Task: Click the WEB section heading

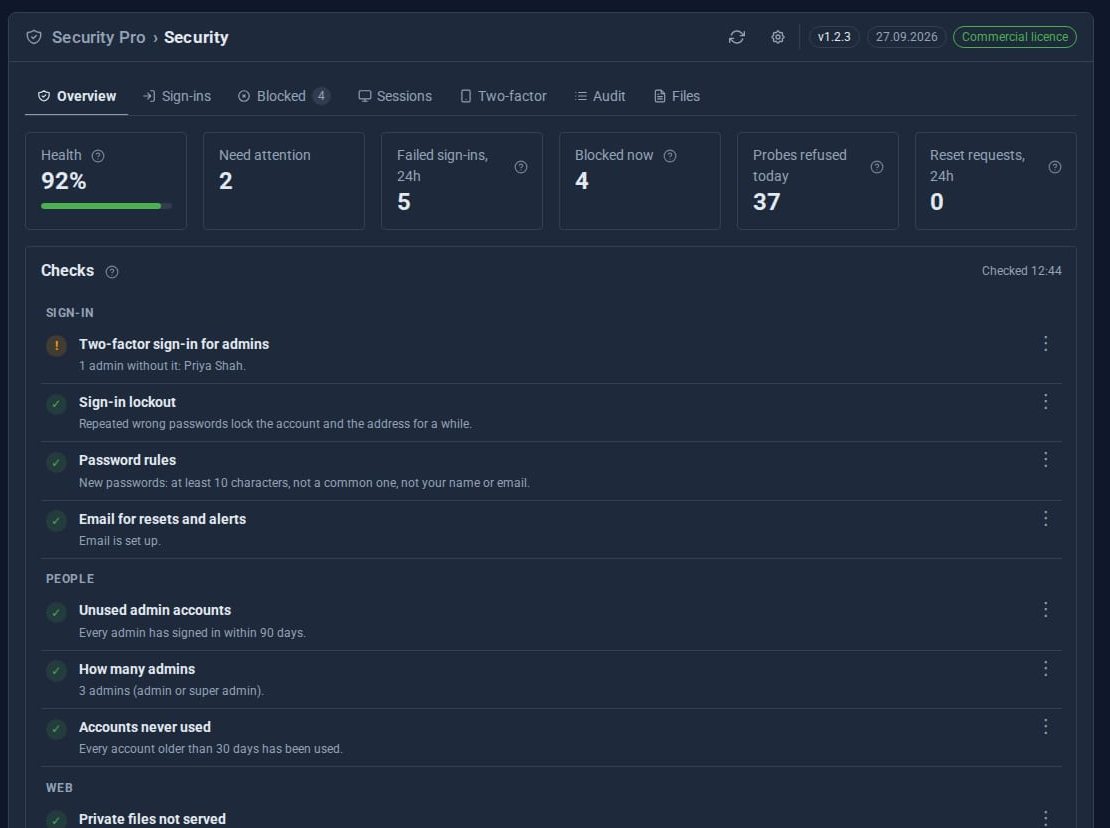Action: 59,788
